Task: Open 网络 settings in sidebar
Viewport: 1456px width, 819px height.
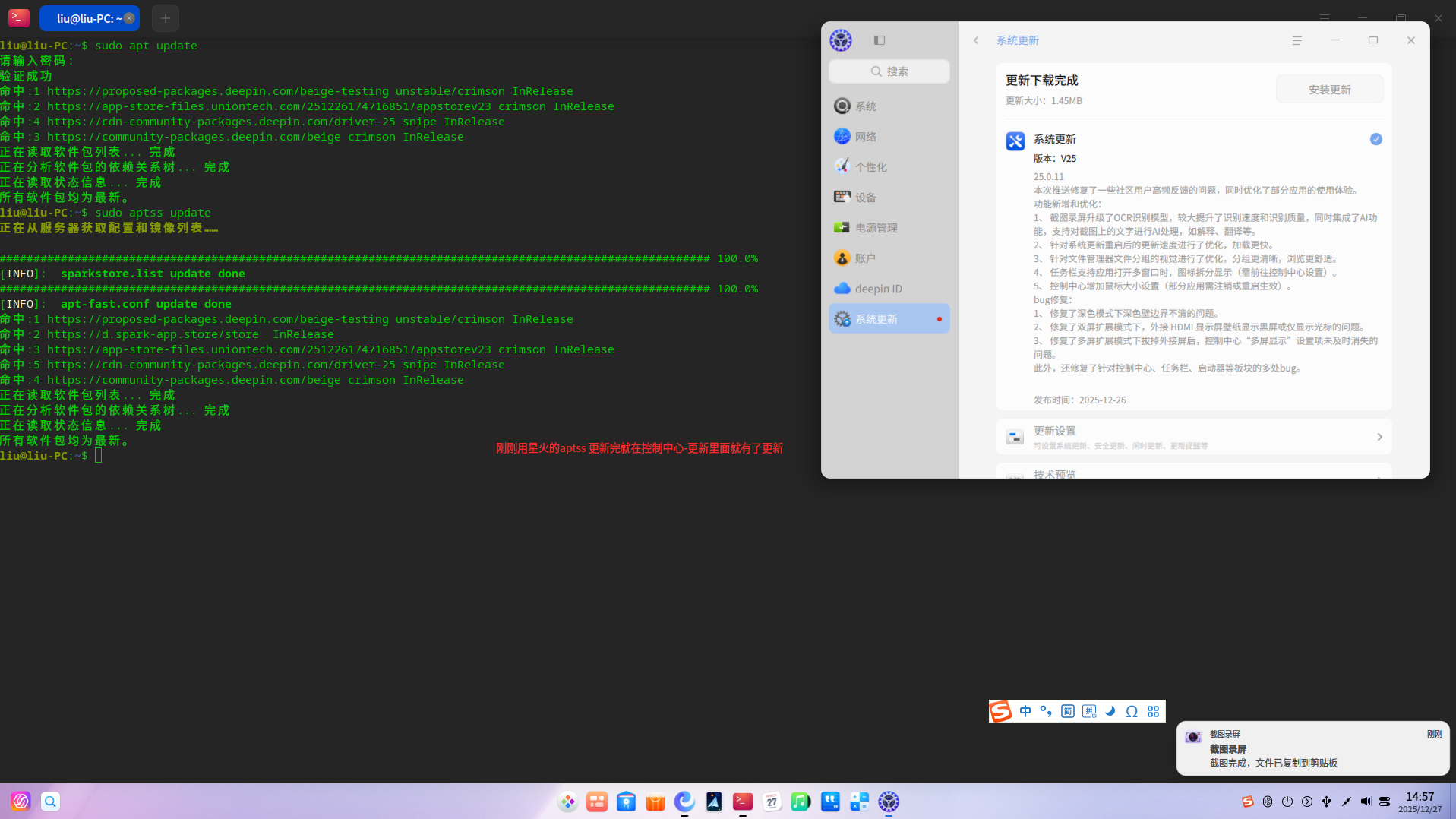Action: pos(889,137)
